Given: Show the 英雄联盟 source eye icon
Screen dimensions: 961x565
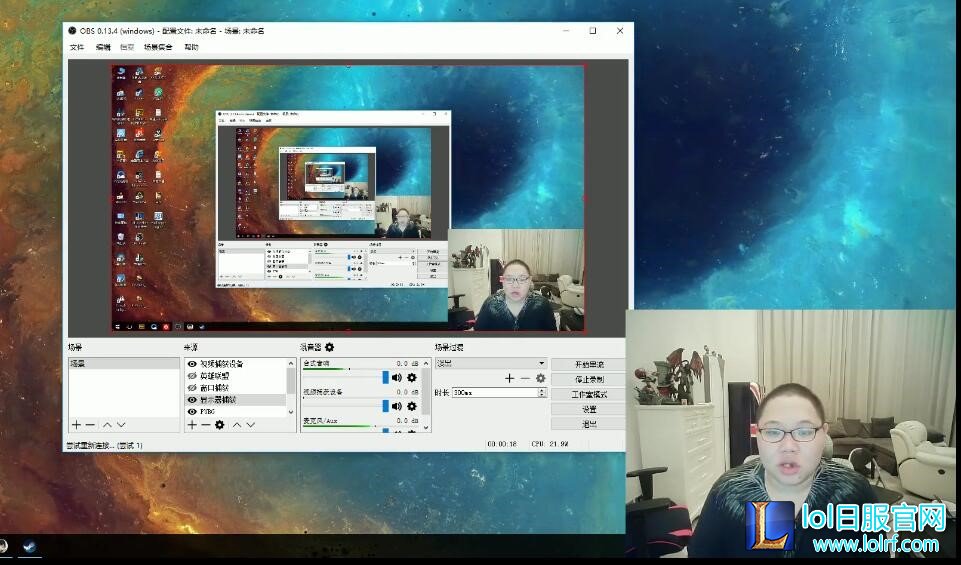Looking at the screenshot, I should pos(192,376).
